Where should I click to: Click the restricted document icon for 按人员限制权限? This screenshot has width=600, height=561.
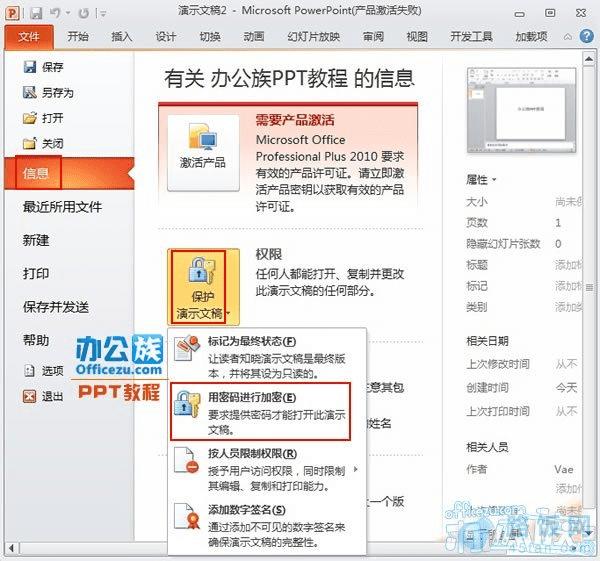point(187,461)
